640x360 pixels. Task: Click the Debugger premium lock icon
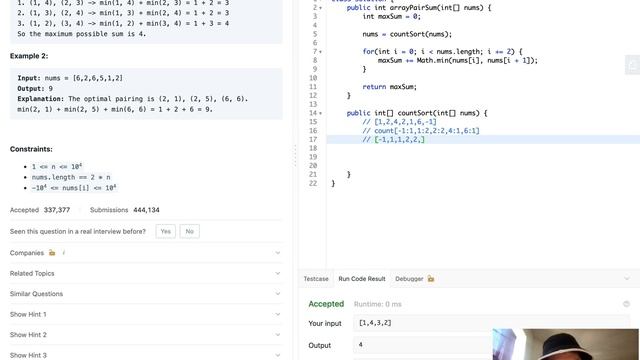point(431,279)
